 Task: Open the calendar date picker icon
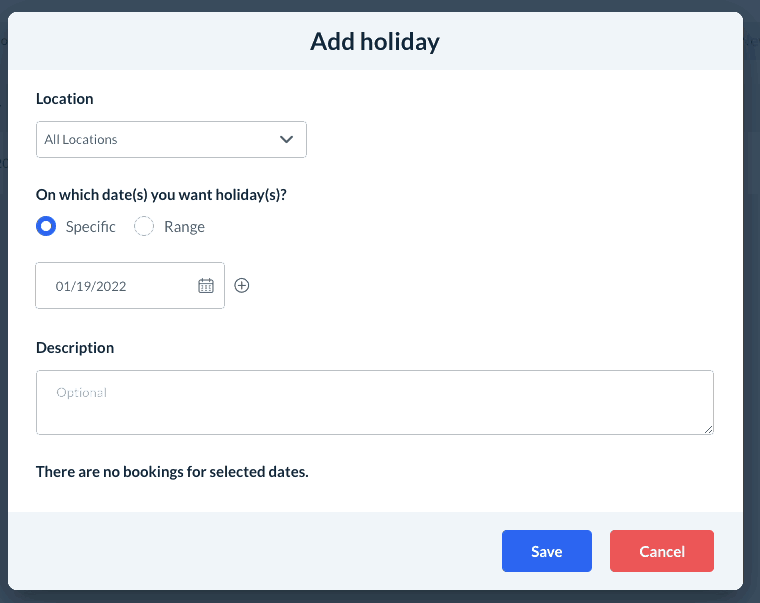click(206, 286)
